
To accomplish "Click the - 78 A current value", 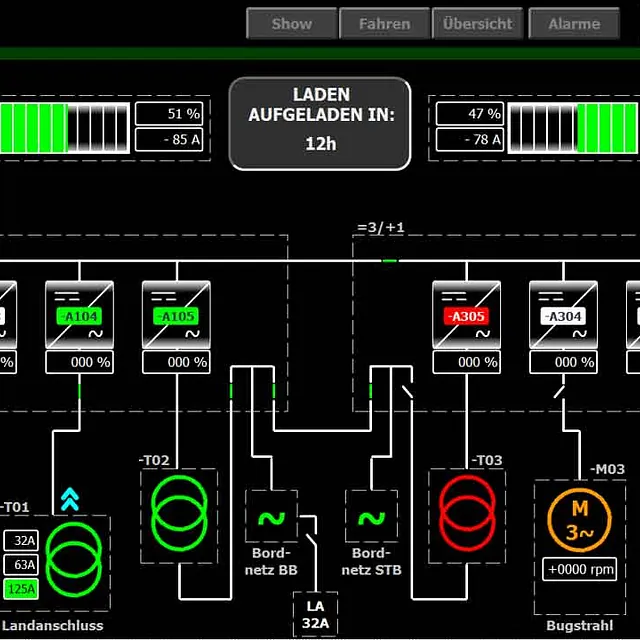I will click(x=470, y=140).
